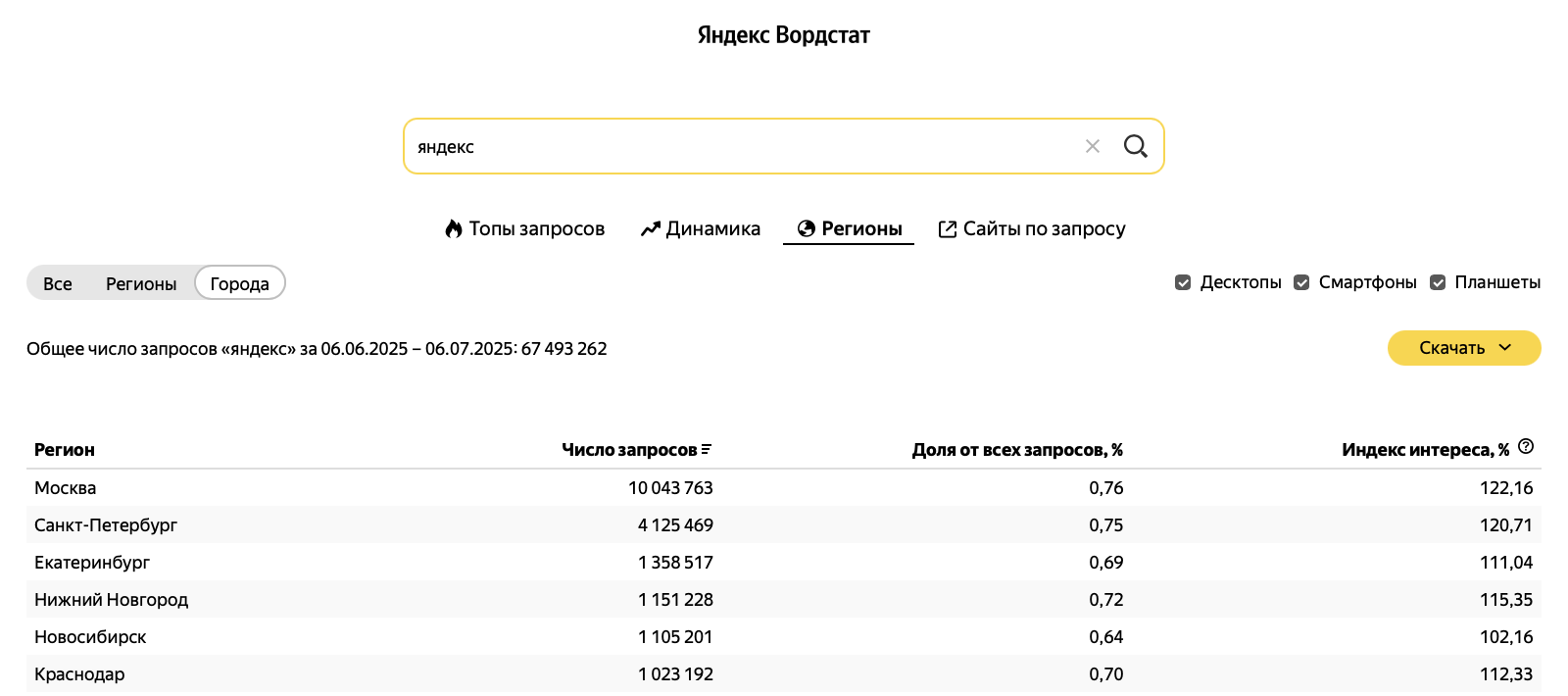Click the share value 0,69
The image size is (1568, 696).
(1106, 563)
